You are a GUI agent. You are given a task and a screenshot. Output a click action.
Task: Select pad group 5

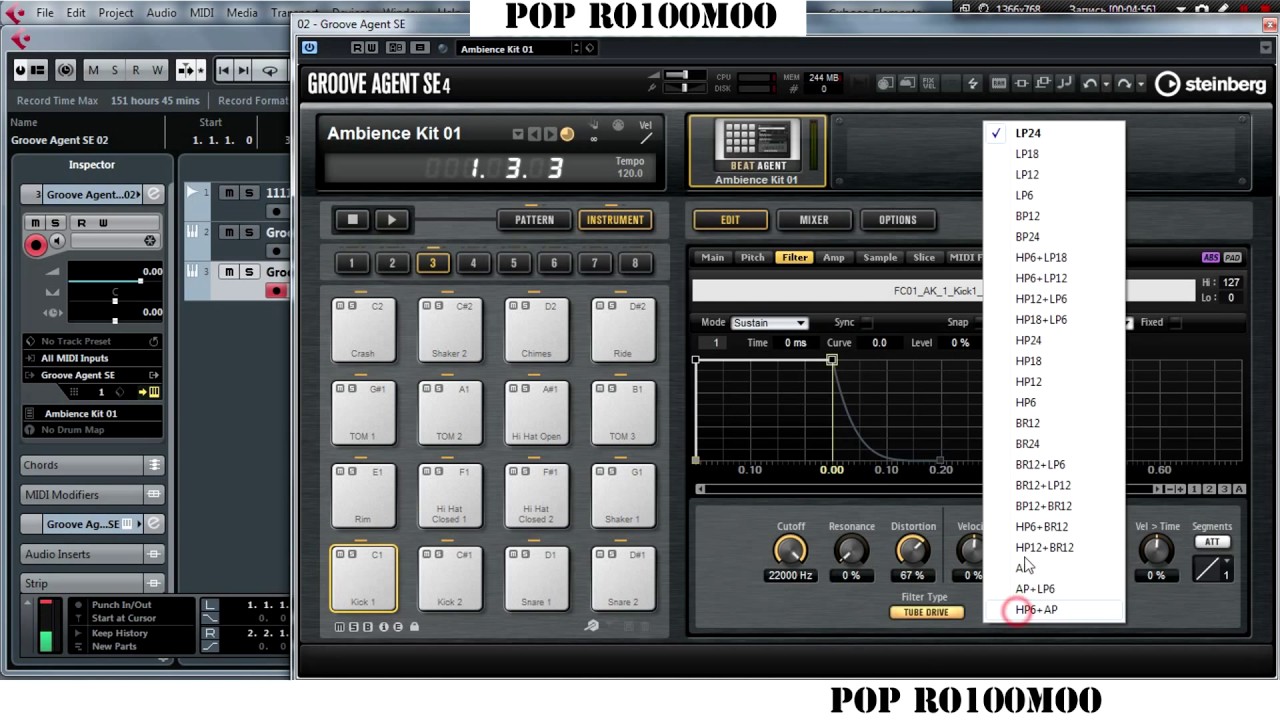coord(514,263)
